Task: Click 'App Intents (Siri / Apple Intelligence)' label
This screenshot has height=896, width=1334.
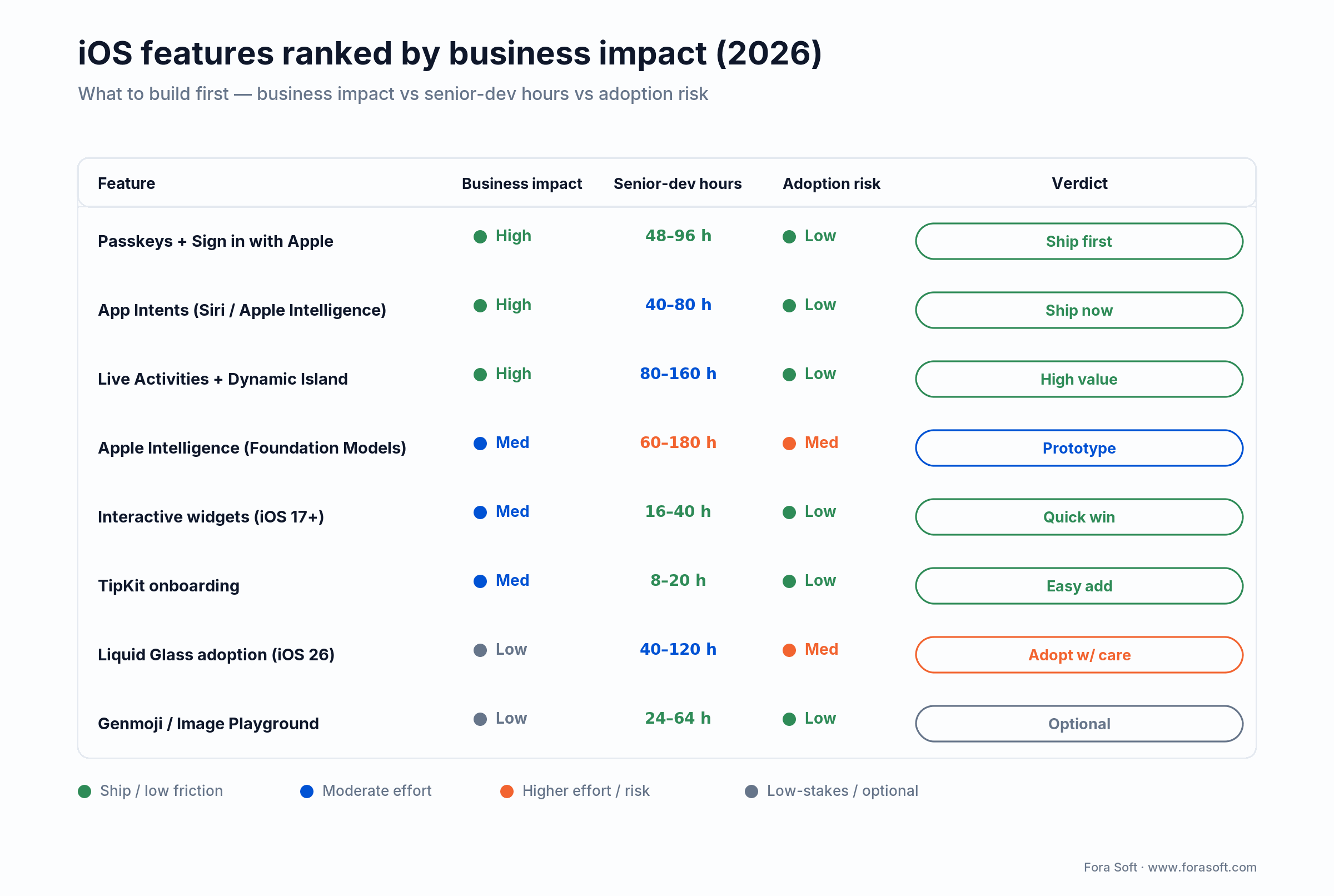Action: (x=242, y=310)
